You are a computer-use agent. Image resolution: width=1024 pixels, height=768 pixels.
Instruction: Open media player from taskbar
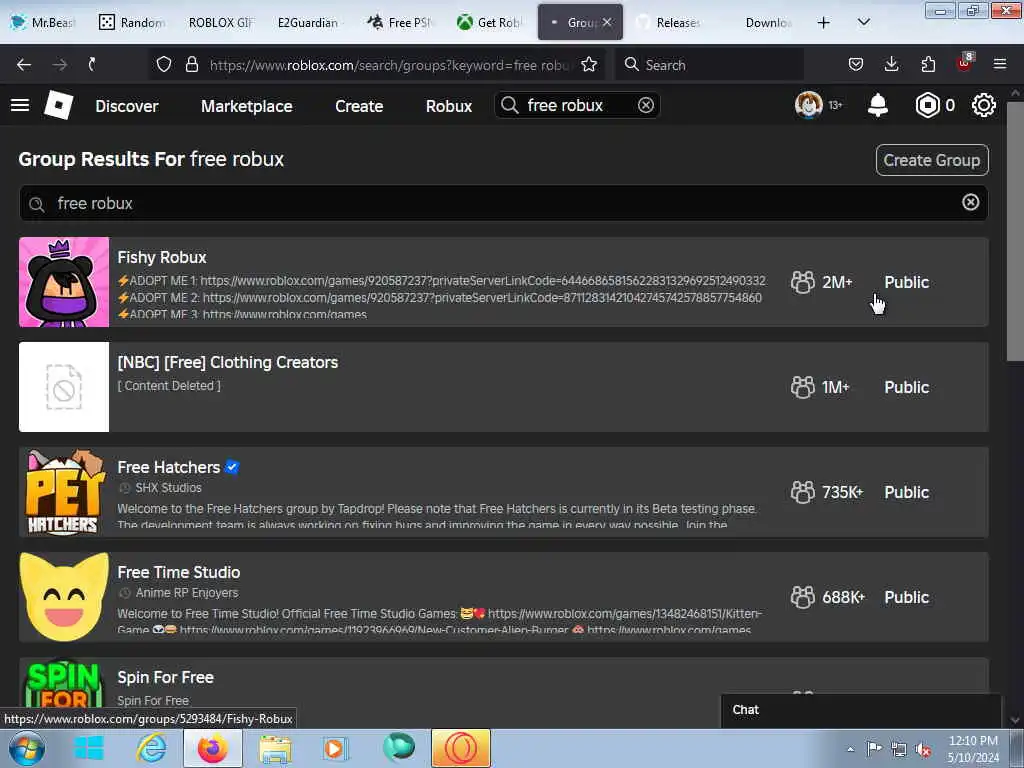pyautogui.click(x=336, y=748)
